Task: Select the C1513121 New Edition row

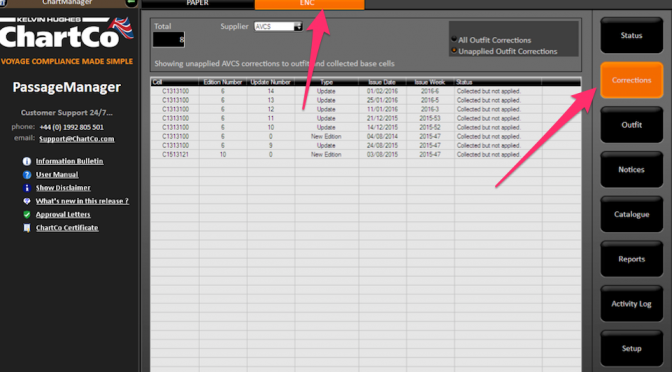Action: (366, 154)
